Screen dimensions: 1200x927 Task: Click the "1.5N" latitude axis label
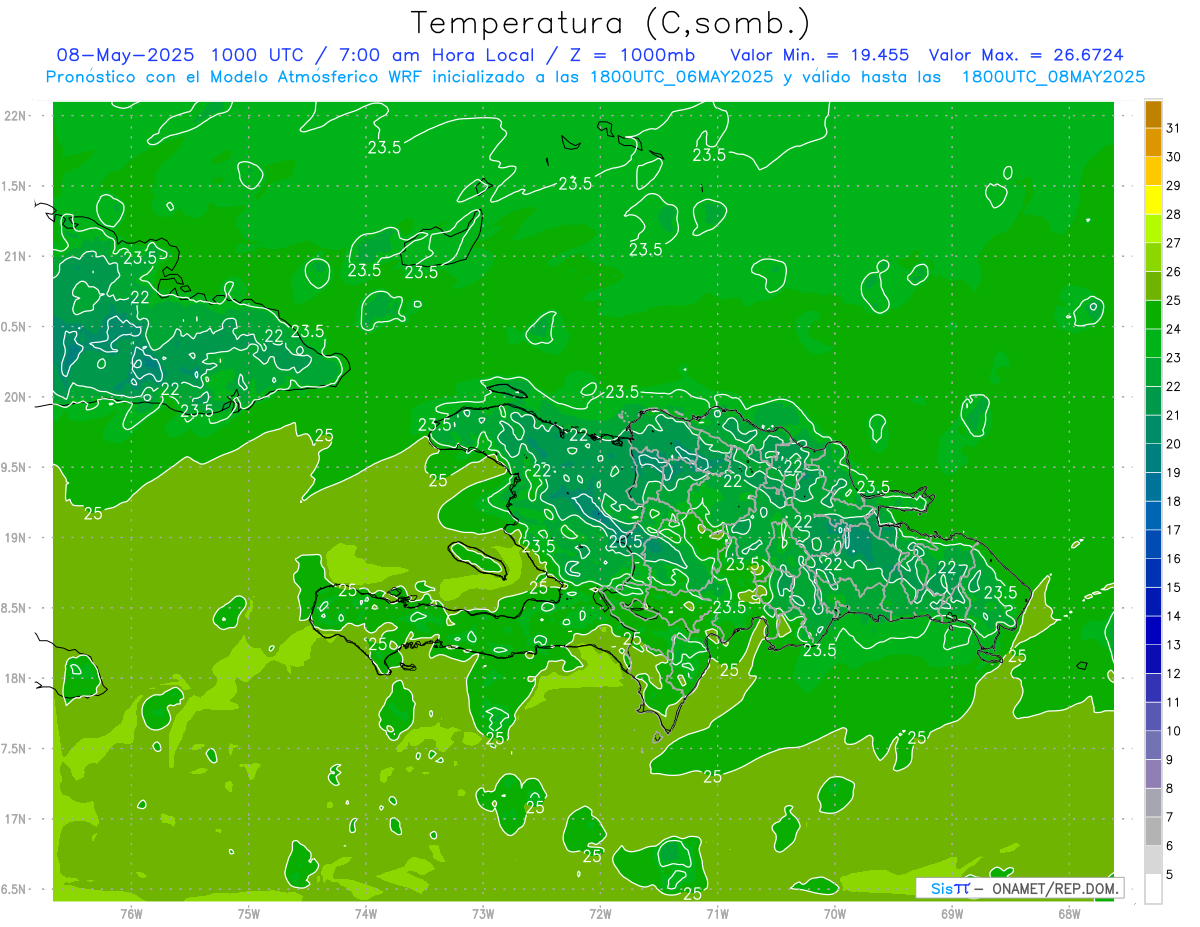[x=14, y=186]
